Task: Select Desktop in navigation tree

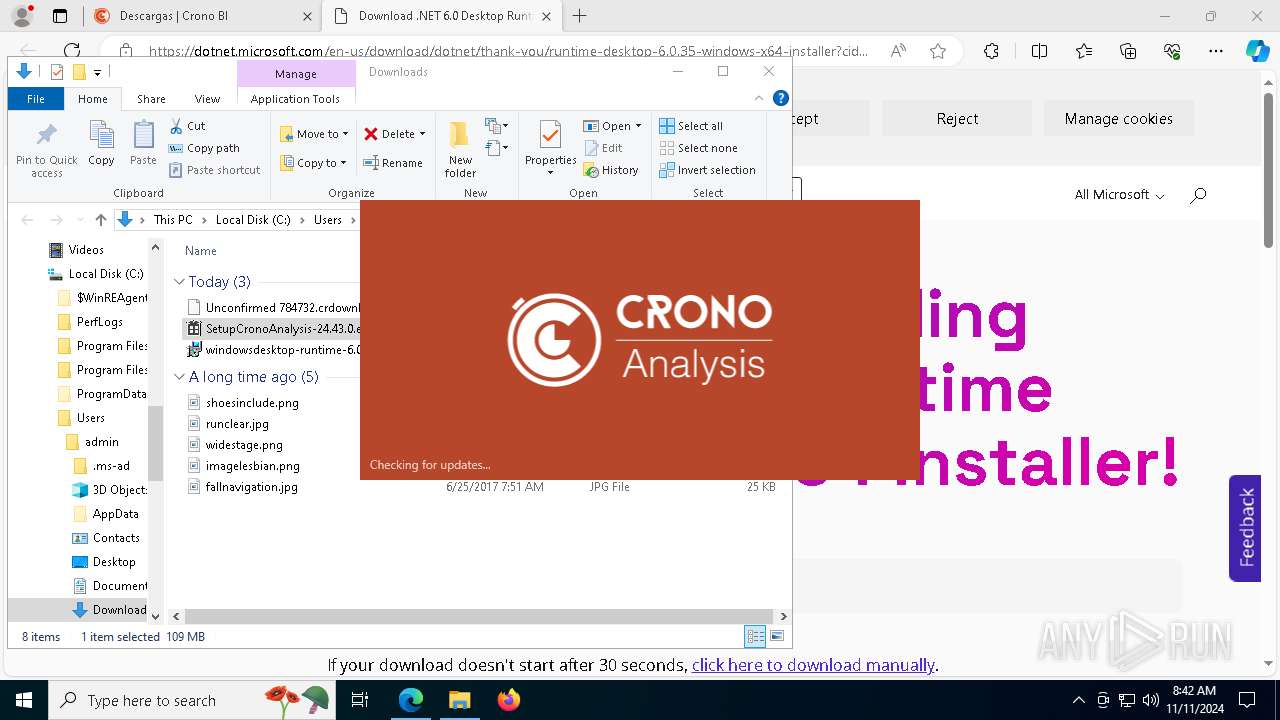Action: pyautogui.click(x=114, y=562)
